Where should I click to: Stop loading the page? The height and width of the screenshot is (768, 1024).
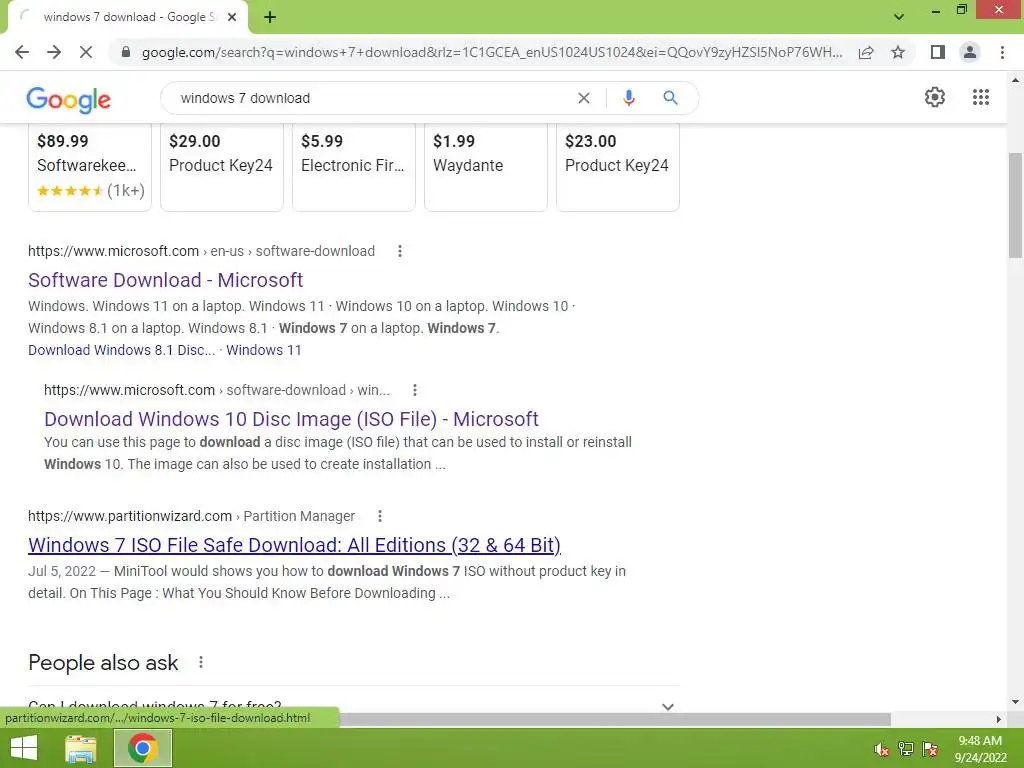point(86,52)
